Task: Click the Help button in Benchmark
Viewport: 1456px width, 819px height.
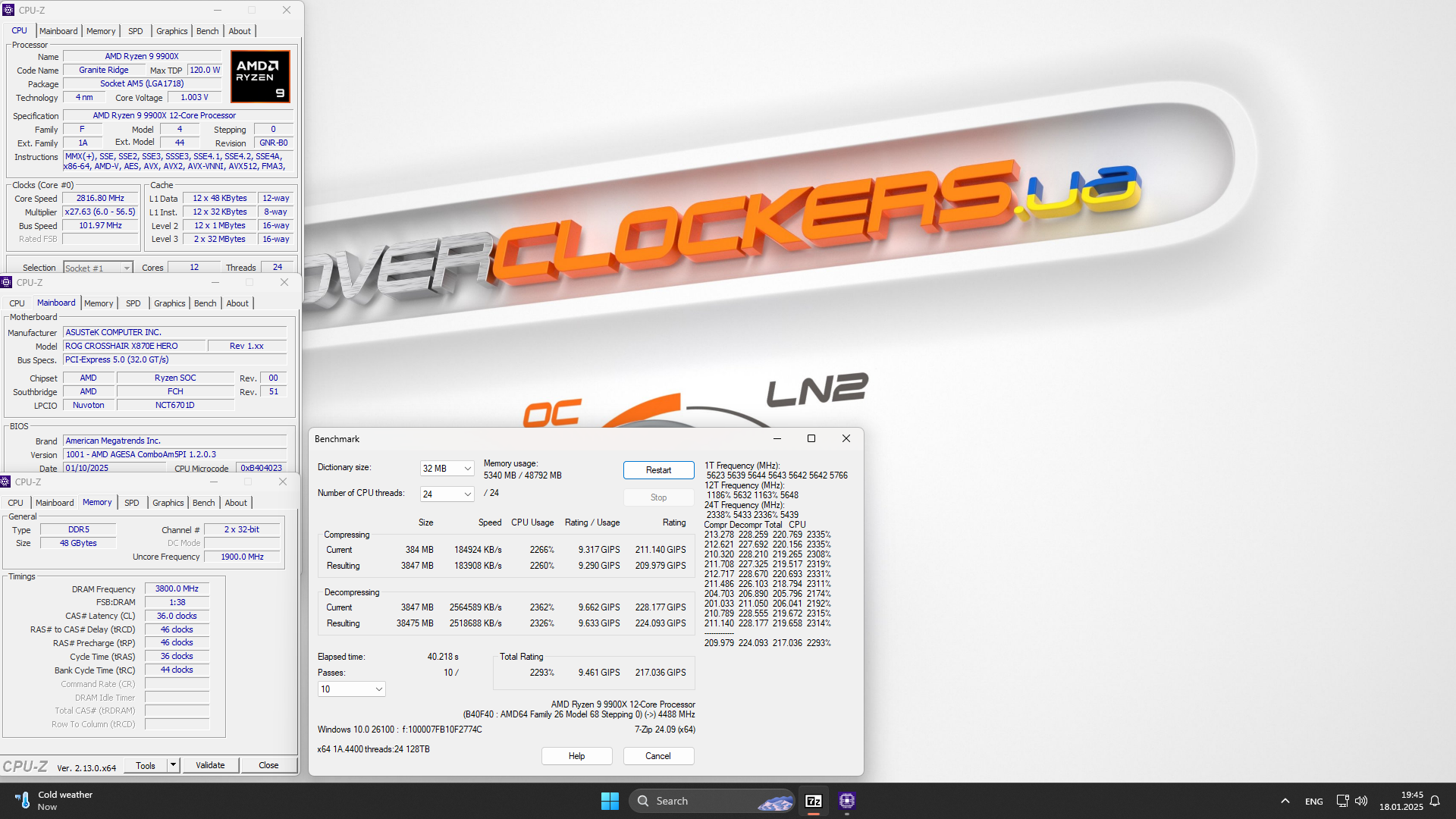Action: coord(577,756)
